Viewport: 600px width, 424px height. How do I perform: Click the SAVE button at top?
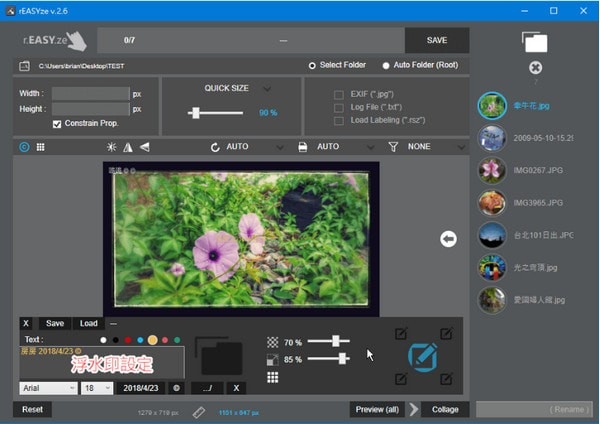436,40
